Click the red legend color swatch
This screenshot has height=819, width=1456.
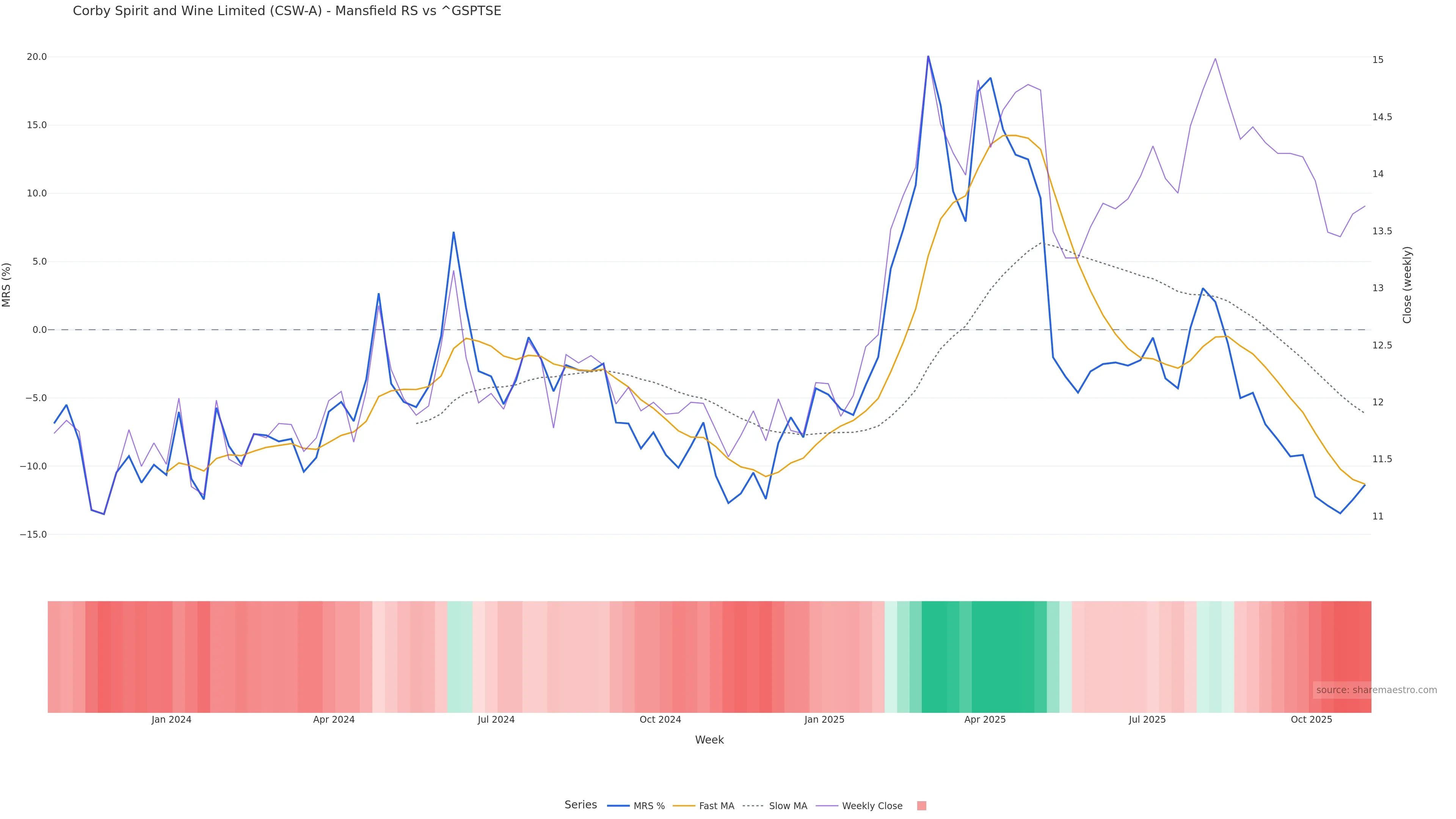click(x=921, y=806)
